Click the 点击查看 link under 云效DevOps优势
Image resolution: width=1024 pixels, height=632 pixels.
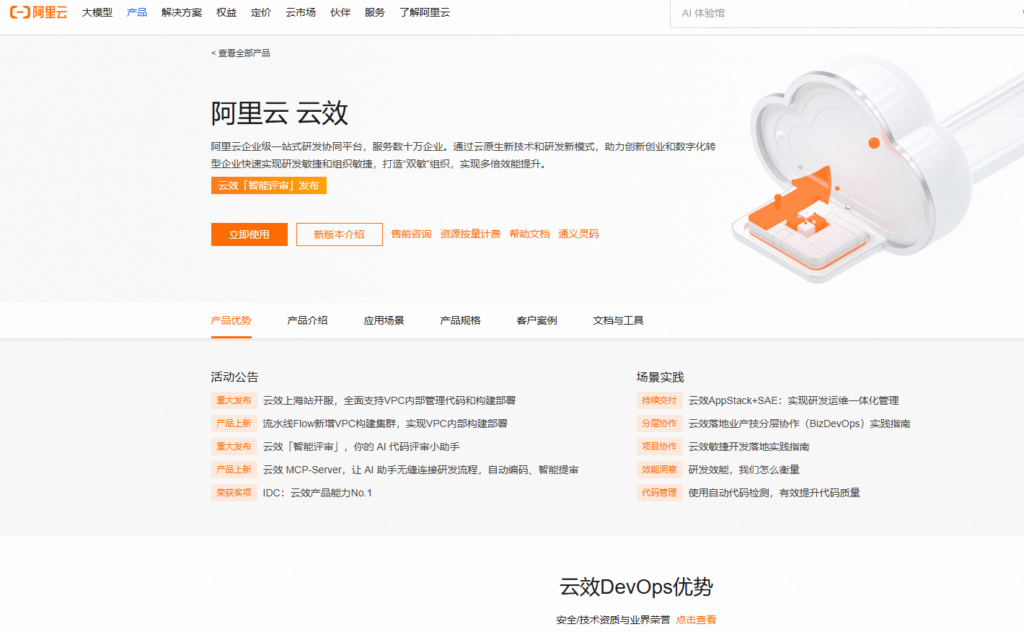click(x=697, y=618)
